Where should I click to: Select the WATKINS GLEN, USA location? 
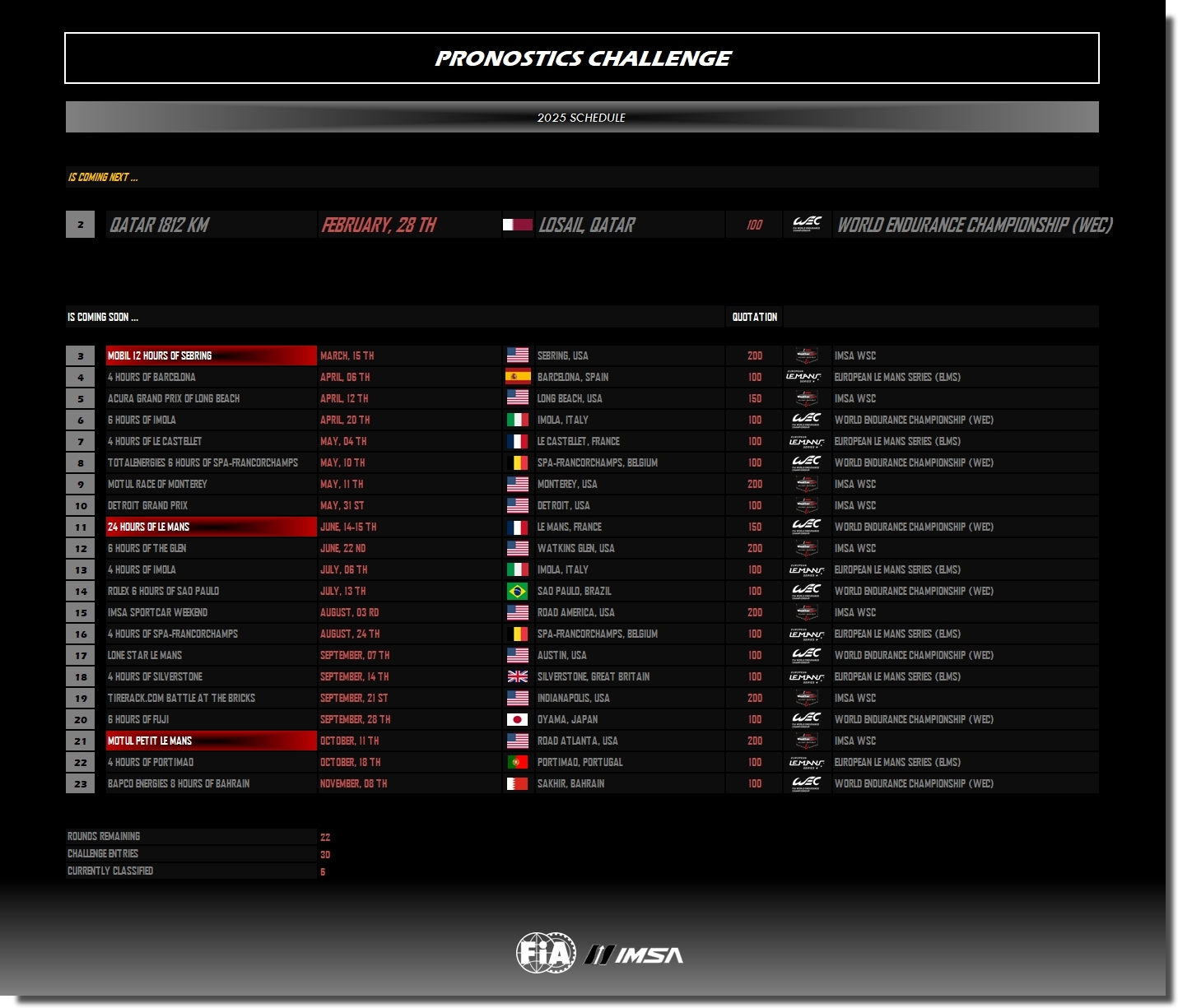pyautogui.click(x=576, y=548)
